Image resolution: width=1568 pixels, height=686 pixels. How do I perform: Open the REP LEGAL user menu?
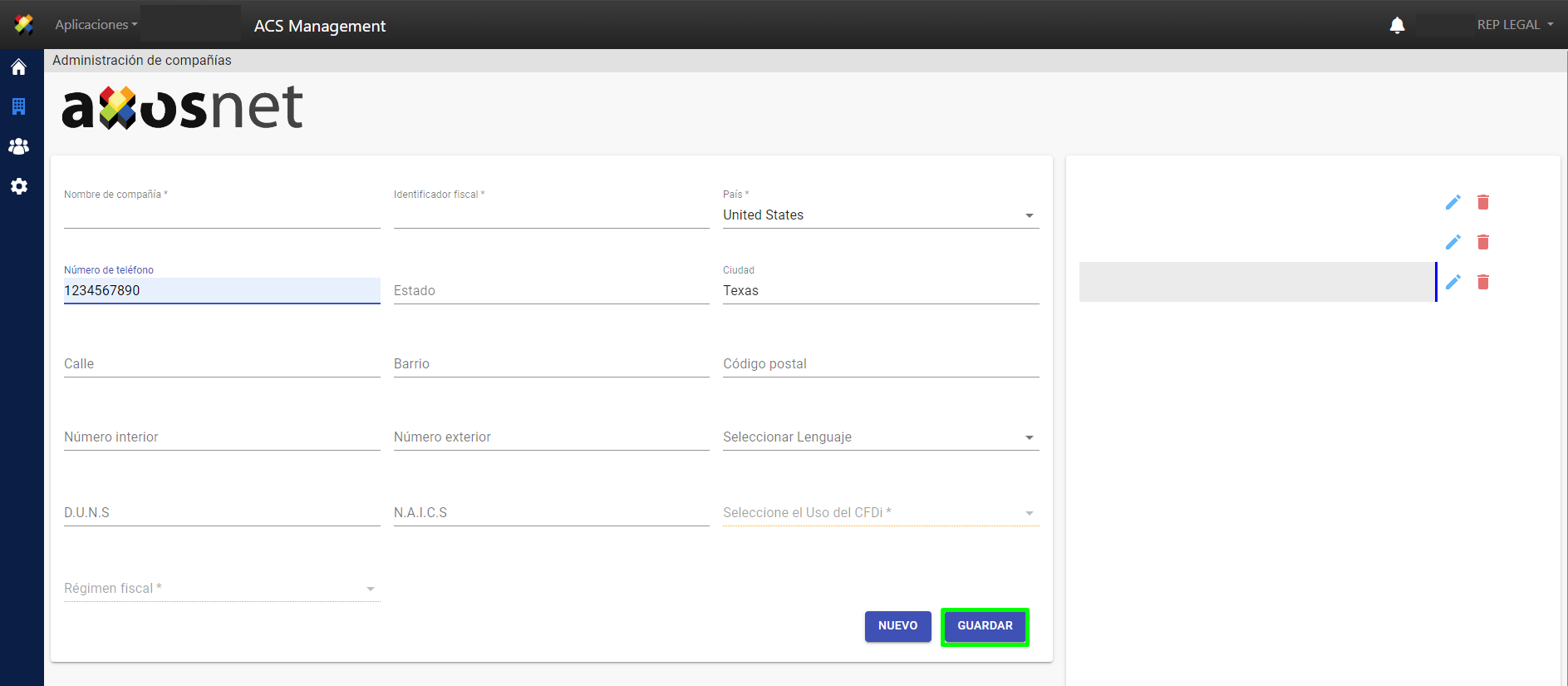[1514, 25]
